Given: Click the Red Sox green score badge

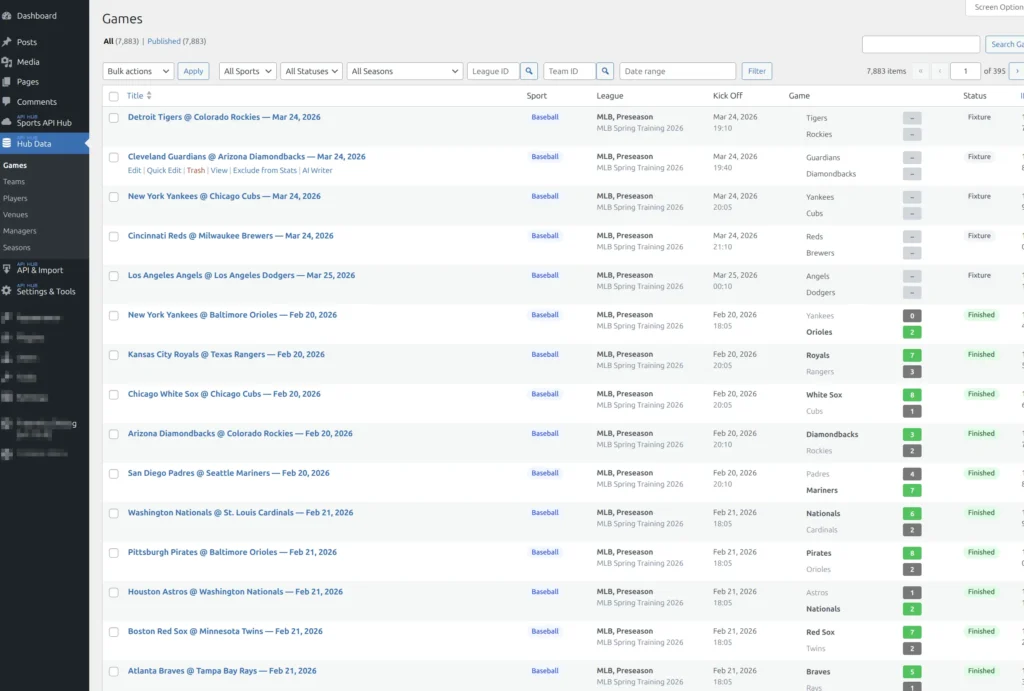Looking at the screenshot, I should (x=912, y=632).
